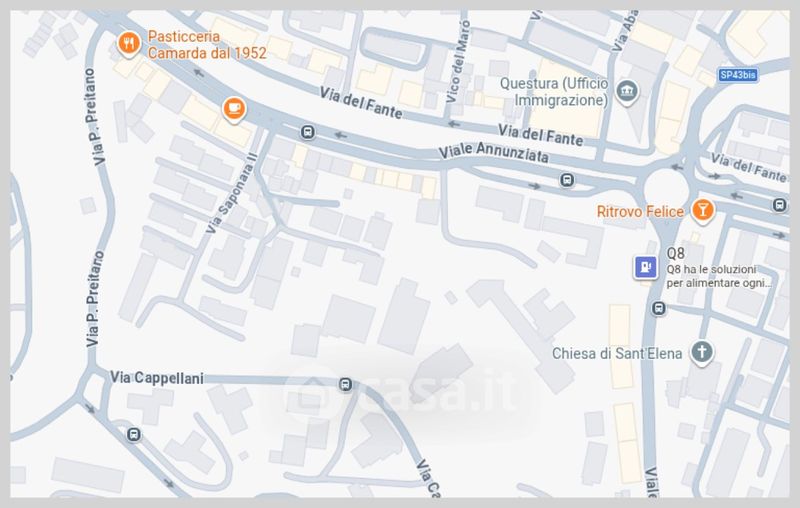800x508 pixels.
Task: Click the Chiesa di Sant'Elena text label
Action: [617, 353]
